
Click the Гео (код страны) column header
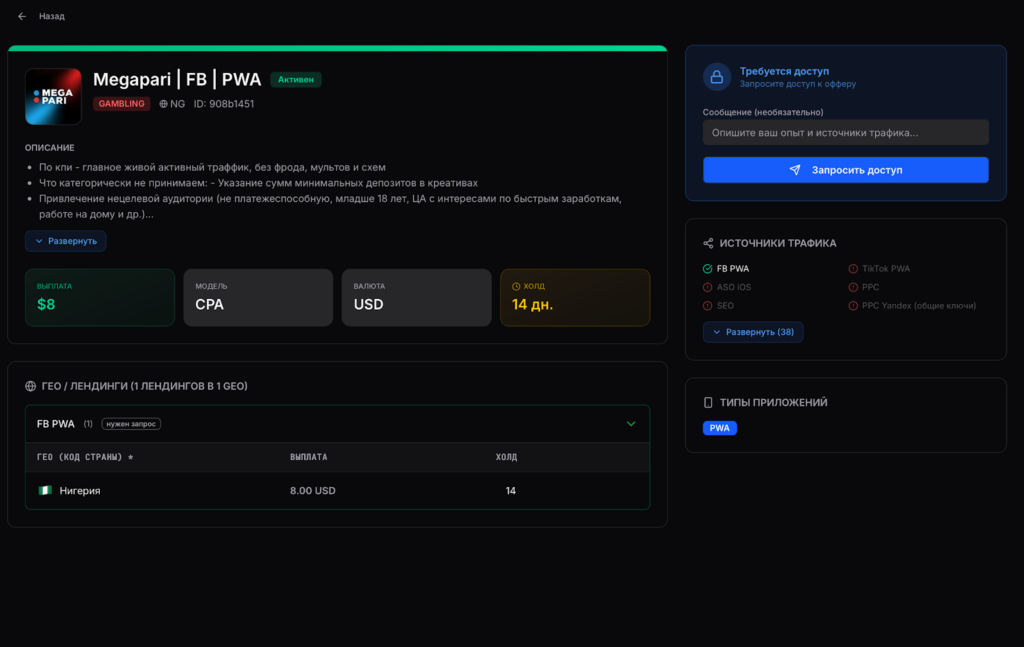[x=85, y=457]
